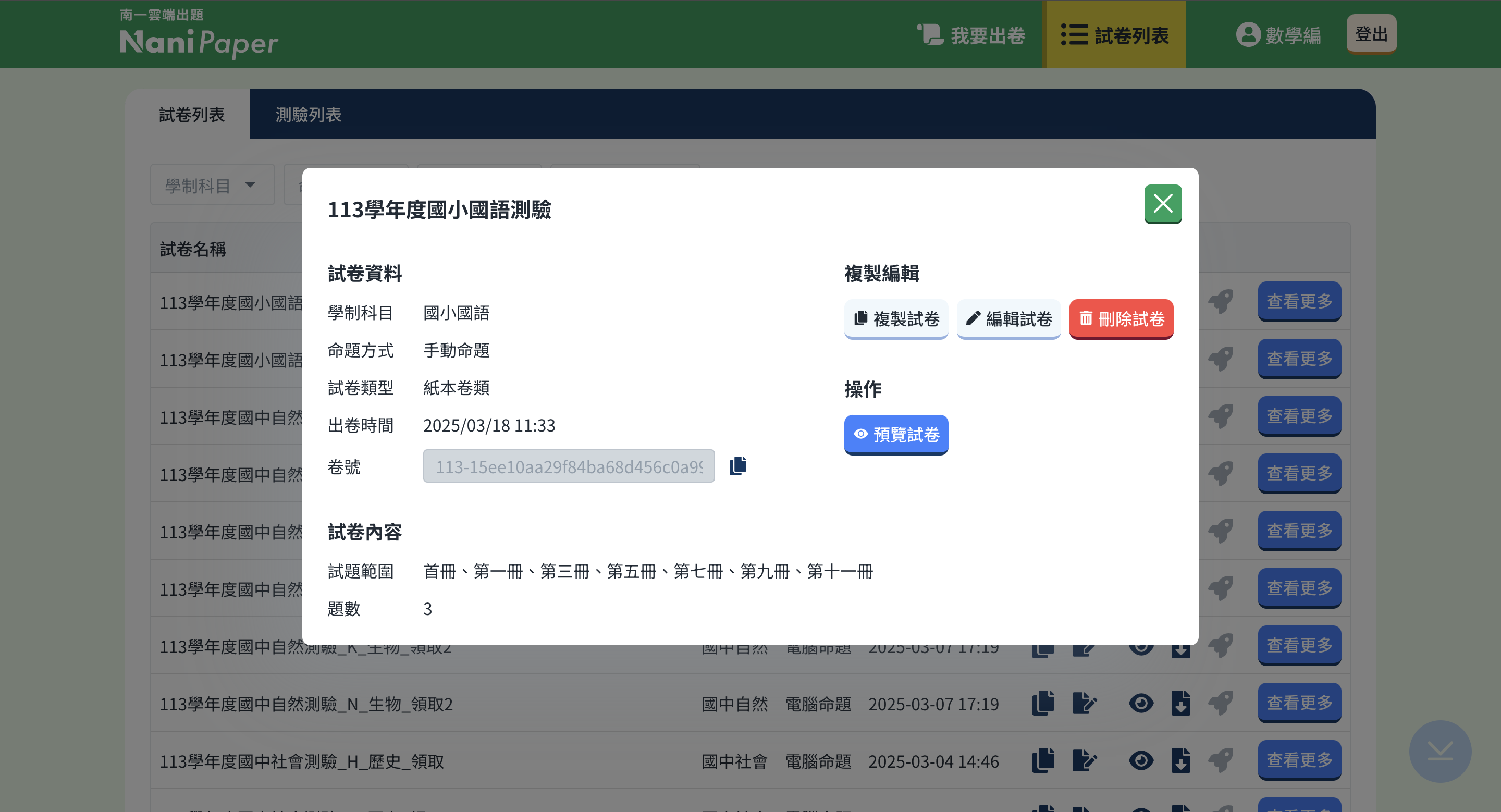Click the 登出 logout button
Viewport: 1501px width, 812px height.
tap(1371, 34)
